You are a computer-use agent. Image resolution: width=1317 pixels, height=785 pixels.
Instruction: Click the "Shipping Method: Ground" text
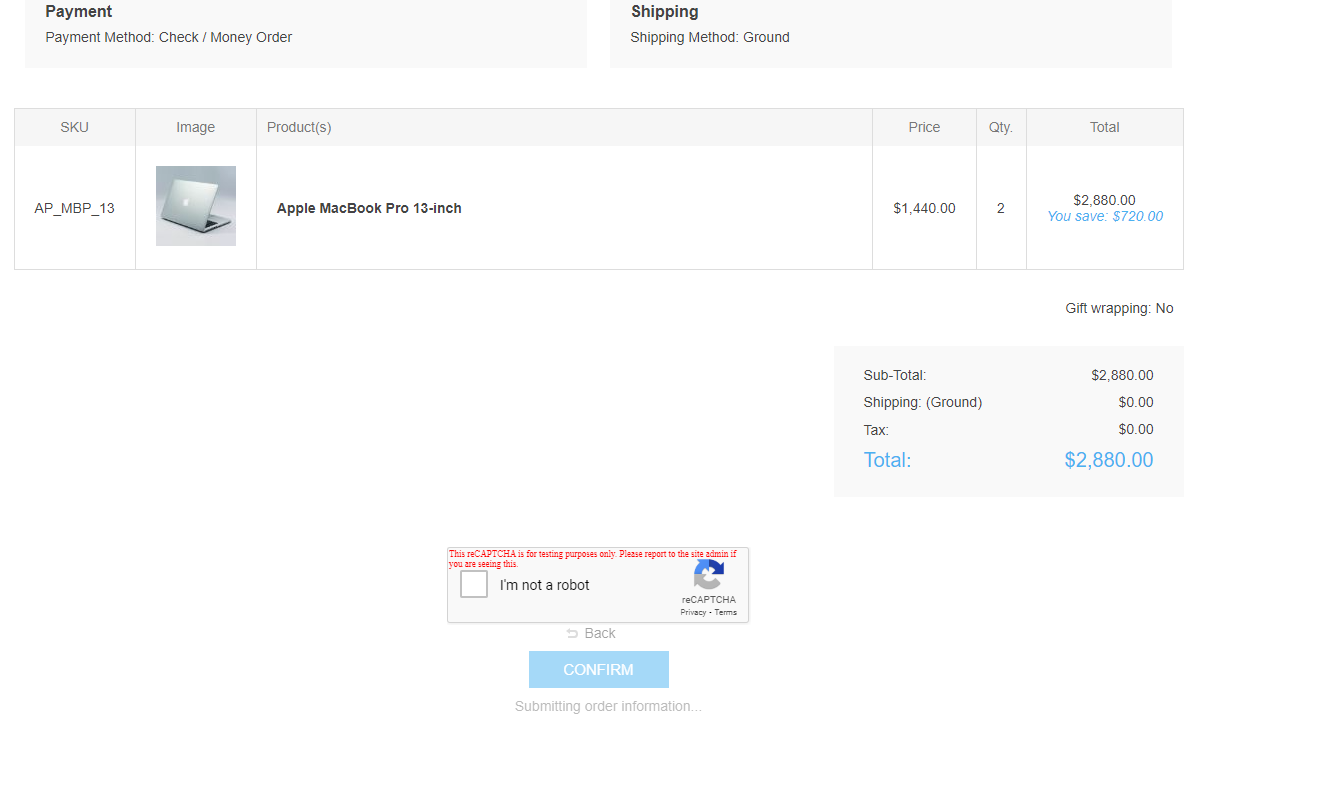710,37
